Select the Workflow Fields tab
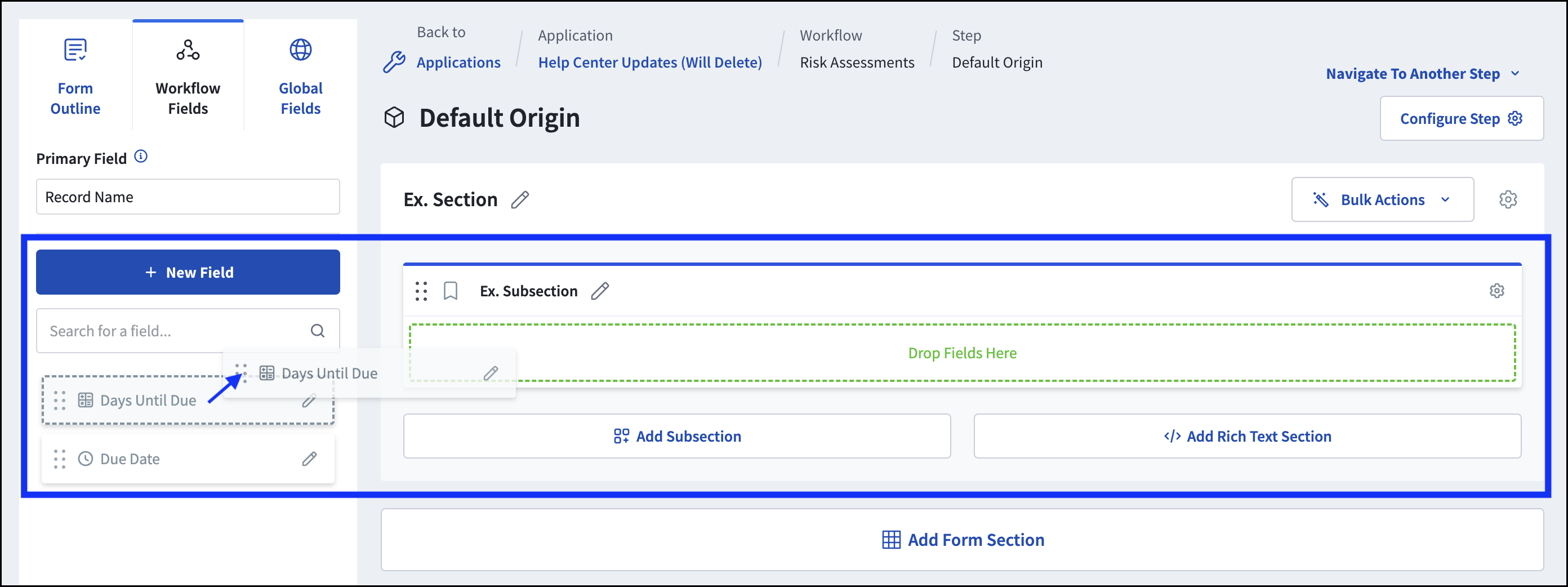 coord(188,75)
